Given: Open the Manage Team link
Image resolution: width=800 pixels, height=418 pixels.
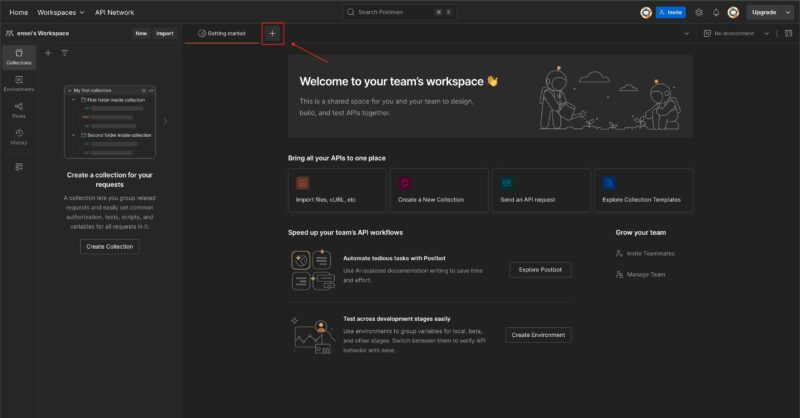Looking at the screenshot, I should coord(640,275).
